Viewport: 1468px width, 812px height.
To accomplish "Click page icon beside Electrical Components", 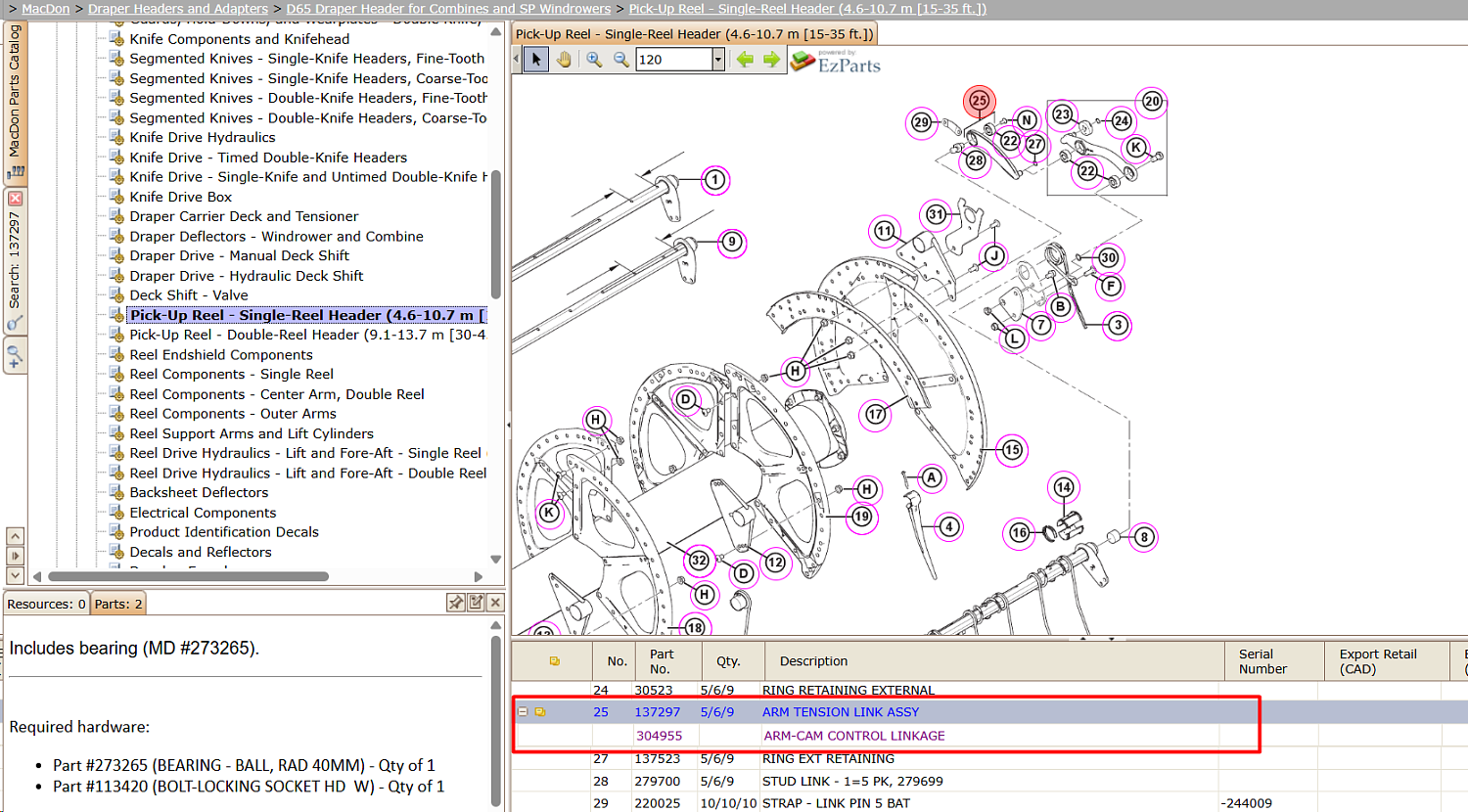I will pos(115,512).
